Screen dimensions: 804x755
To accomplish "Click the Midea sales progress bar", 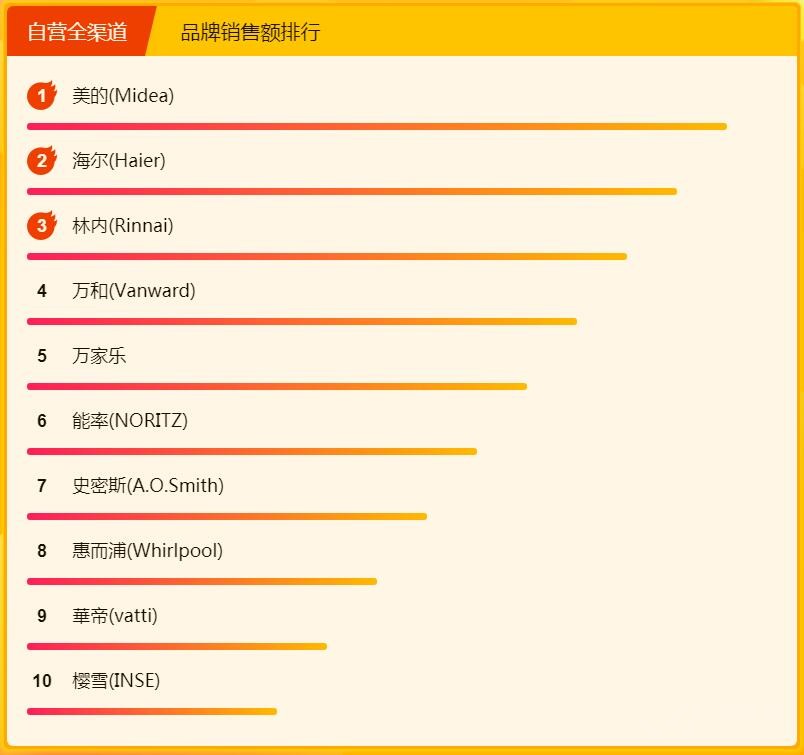I will point(376,126).
